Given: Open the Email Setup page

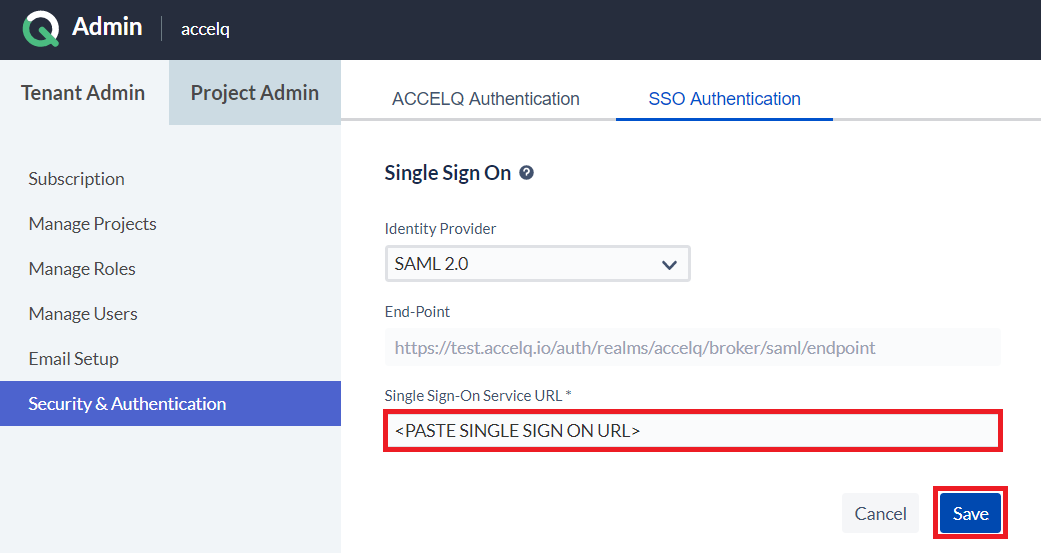Looking at the screenshot, I should tap(74, 358).
